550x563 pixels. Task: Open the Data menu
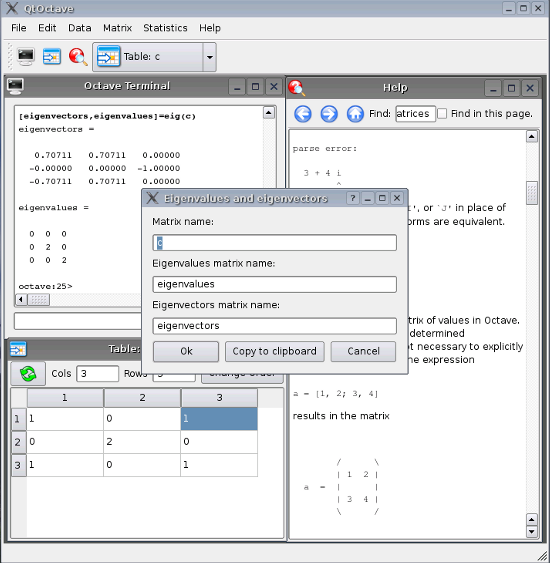click(x=80, y=28)
